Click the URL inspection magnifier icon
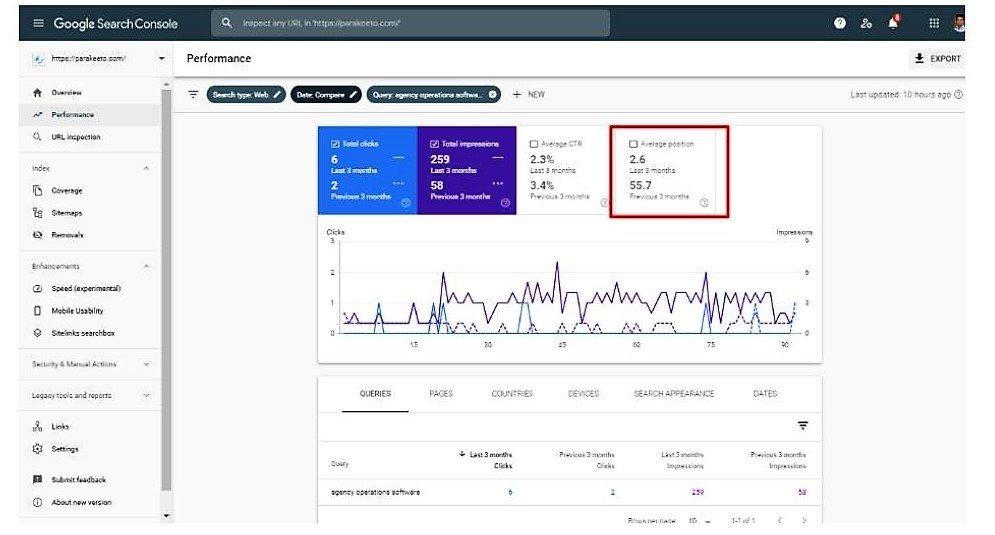Screen dimensions: 995x535 click(37, 137)
